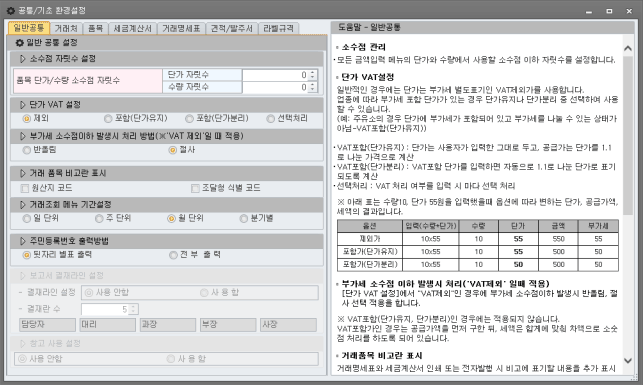Click the 단가 VAT설정 help heading

pyautogui.click(x=368, y=77)
